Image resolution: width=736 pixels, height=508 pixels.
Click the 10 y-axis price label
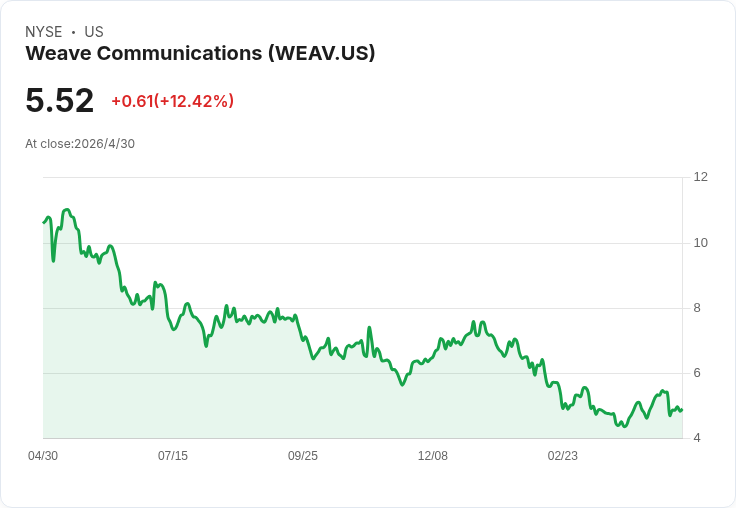coord(701,243)
